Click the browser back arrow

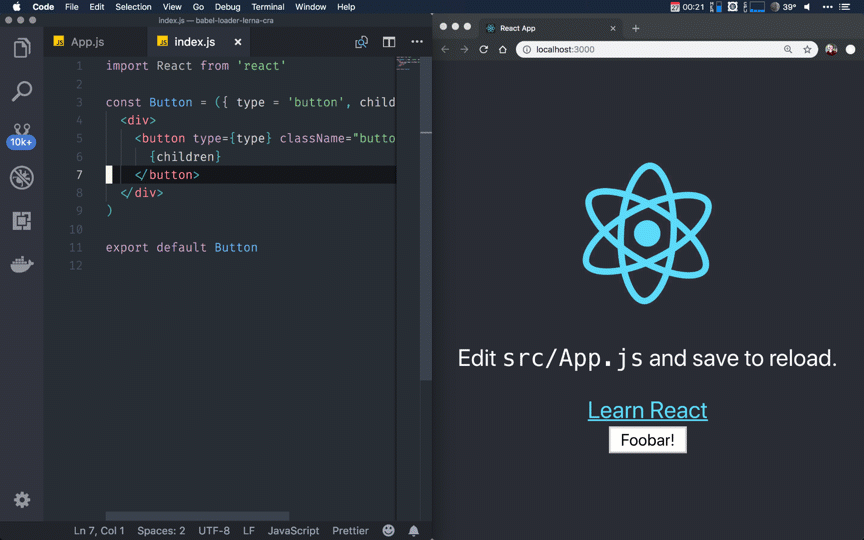pos(445,49)
